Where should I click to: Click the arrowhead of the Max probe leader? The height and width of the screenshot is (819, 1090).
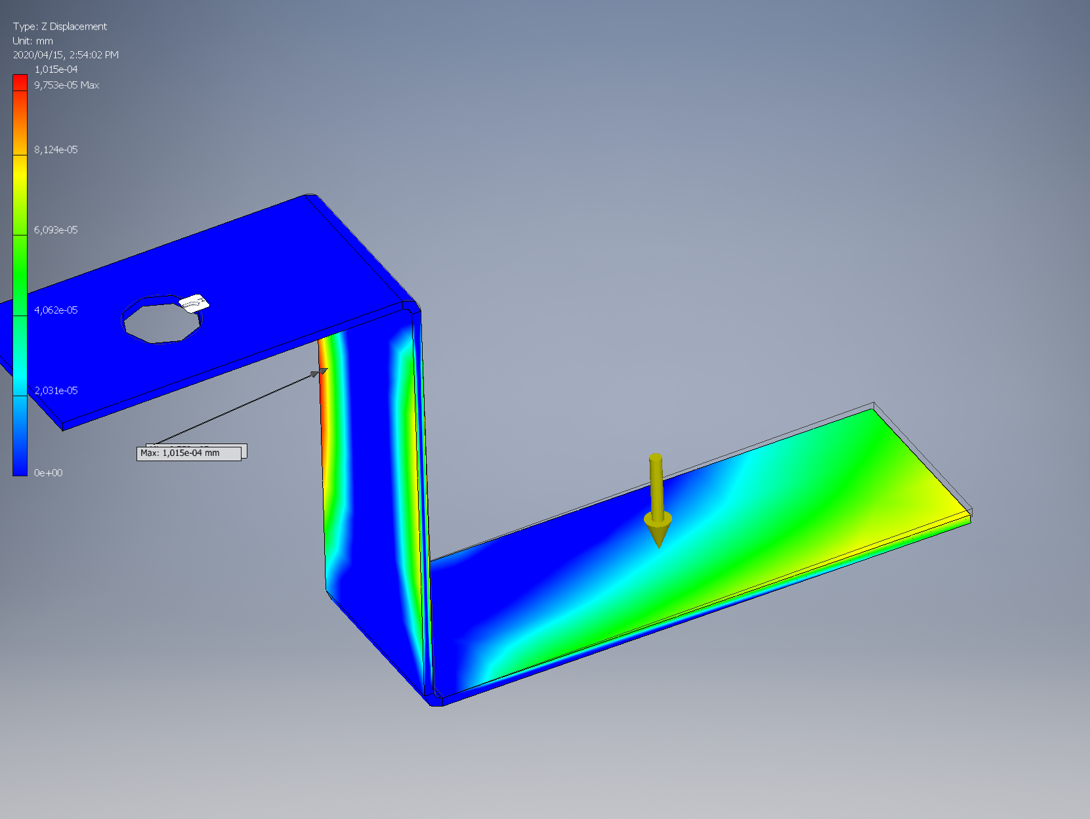point(321,373)
